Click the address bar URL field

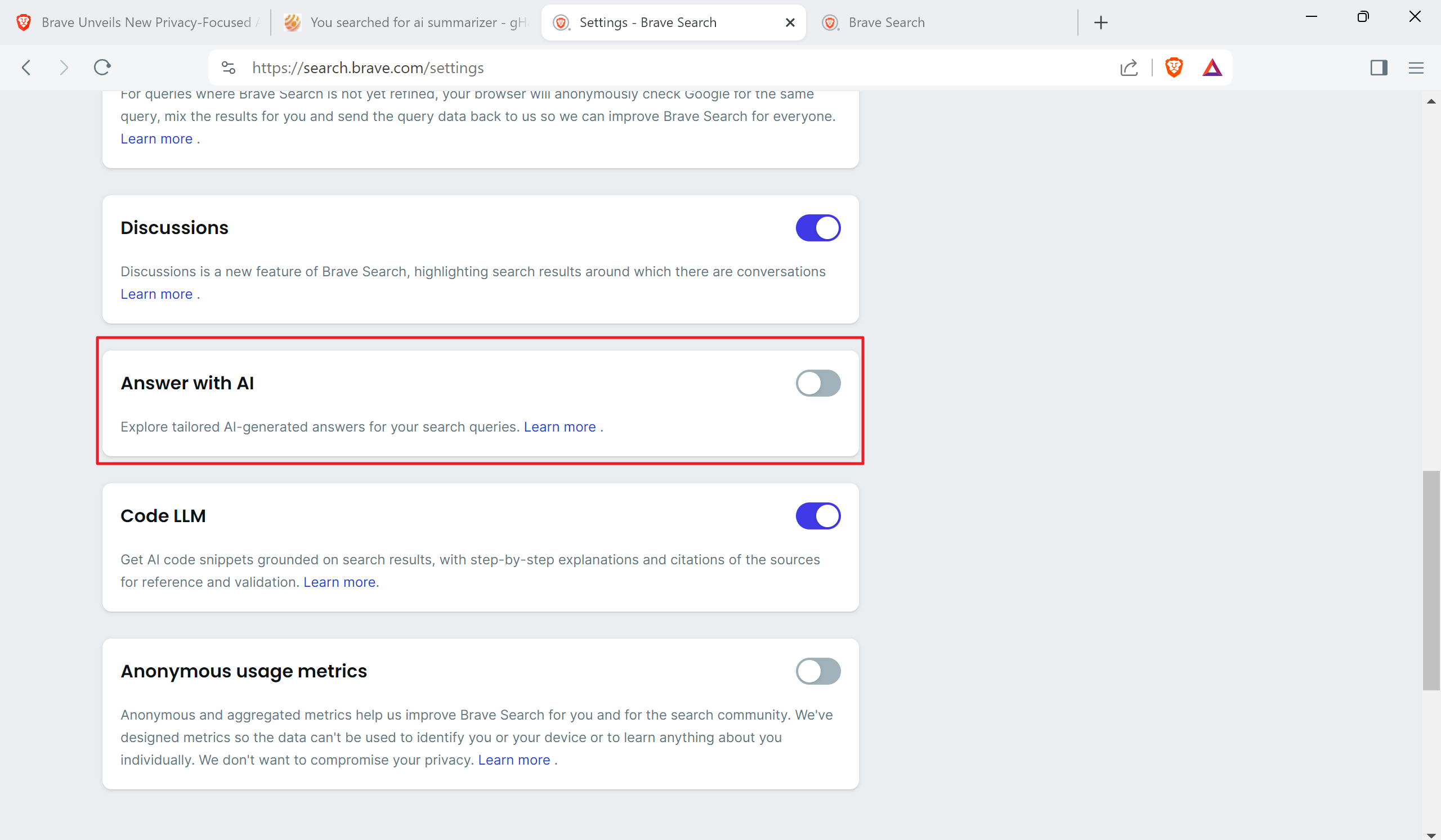(x=629, y=68)
